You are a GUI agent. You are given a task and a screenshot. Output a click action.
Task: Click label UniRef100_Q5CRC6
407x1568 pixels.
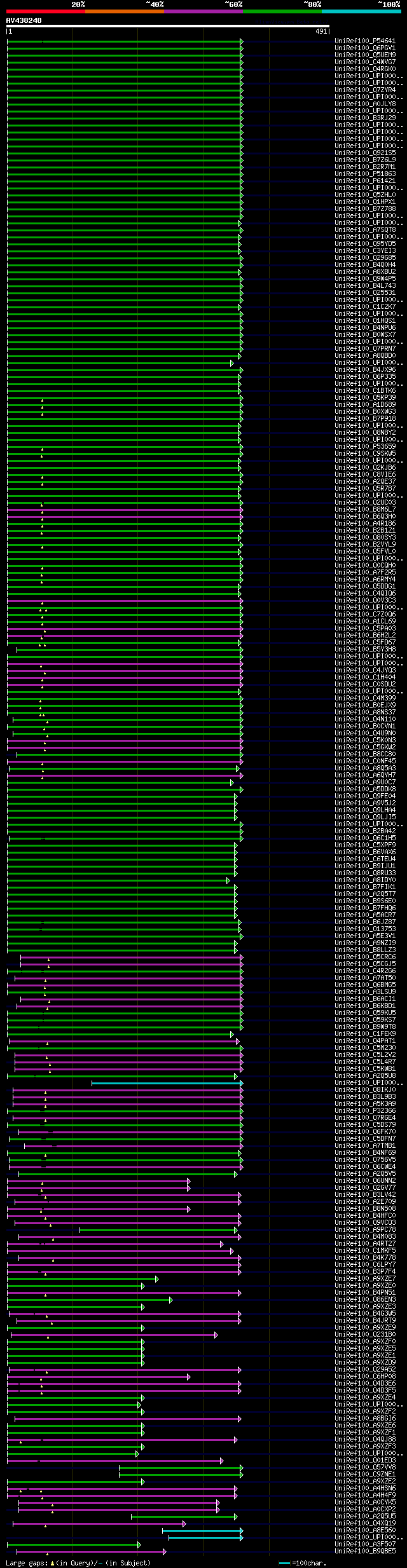(x=365, y=957)
